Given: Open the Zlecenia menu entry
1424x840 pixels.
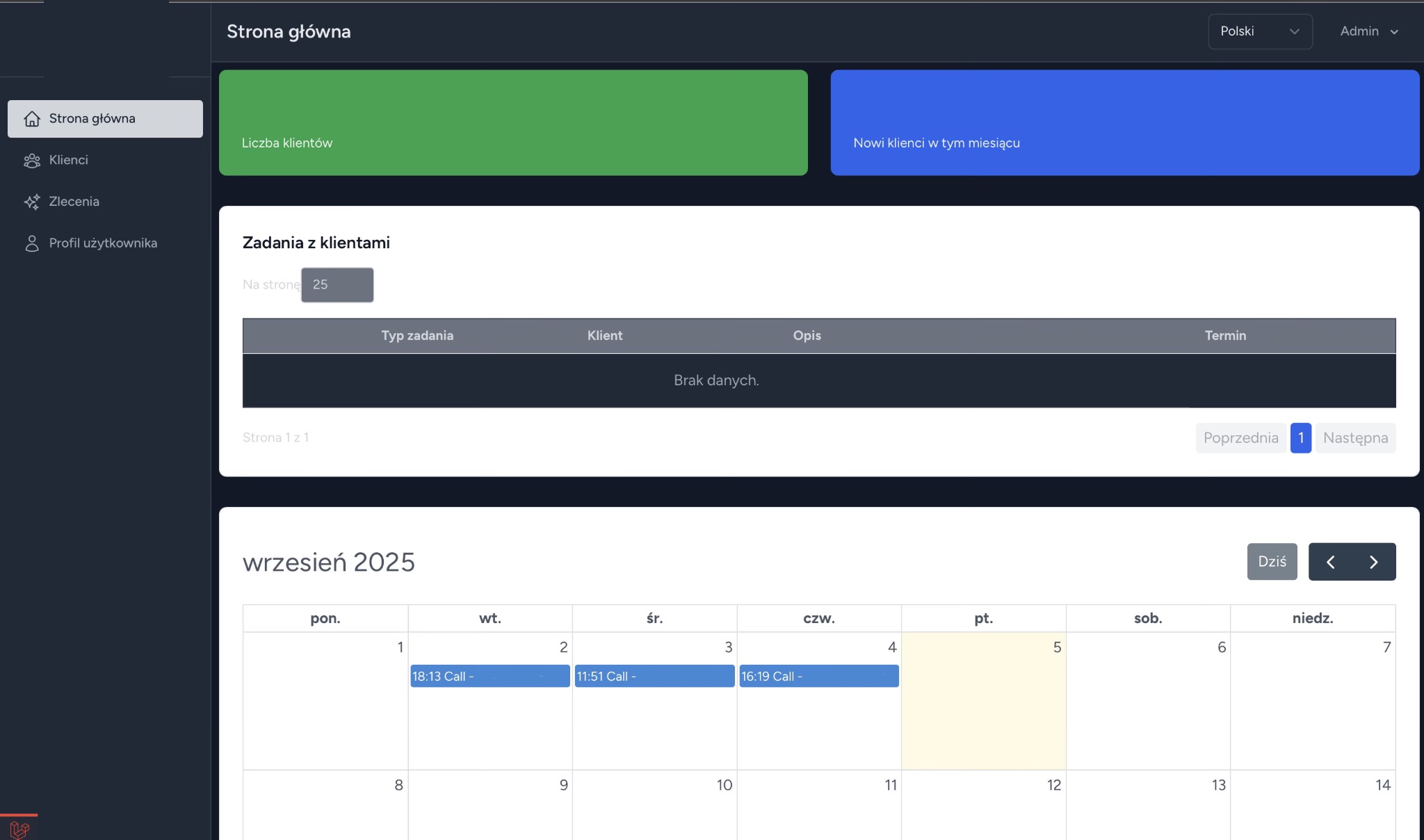Looking at the screenshot, I should (x=74, y=202).
